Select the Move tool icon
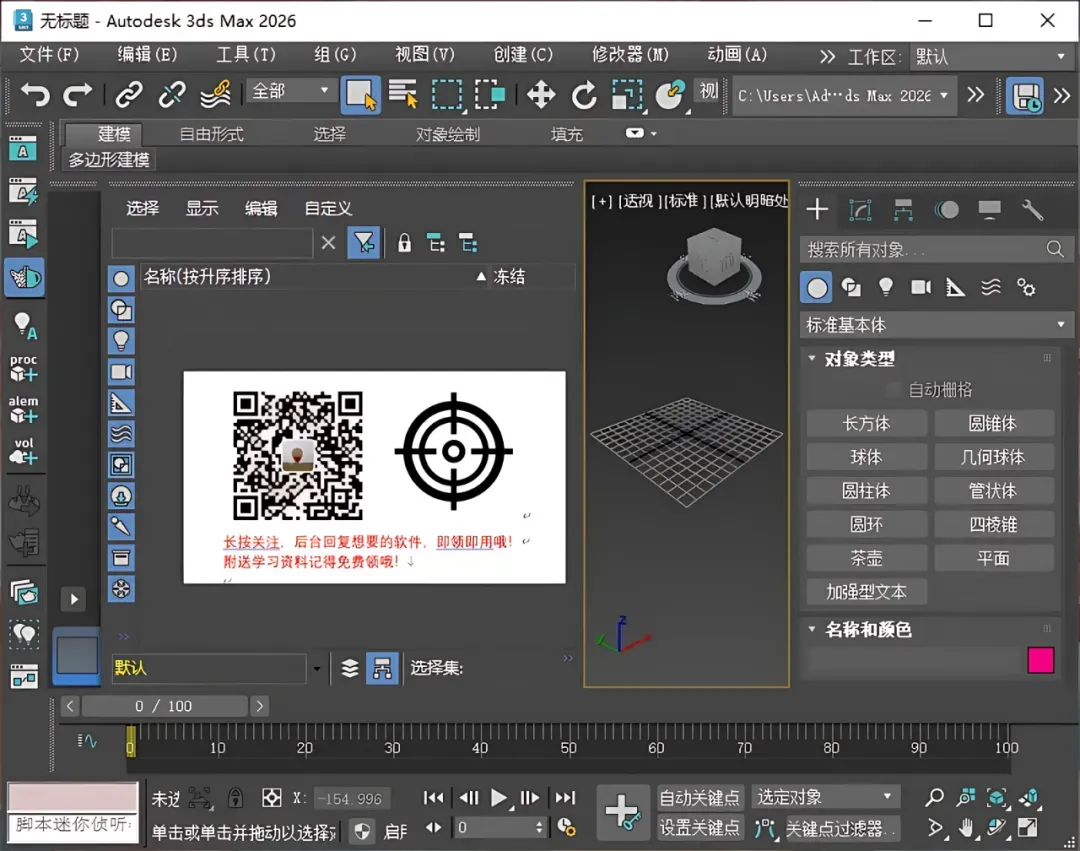The height and width of the screenshot is (851, 1080). (541, 95)
